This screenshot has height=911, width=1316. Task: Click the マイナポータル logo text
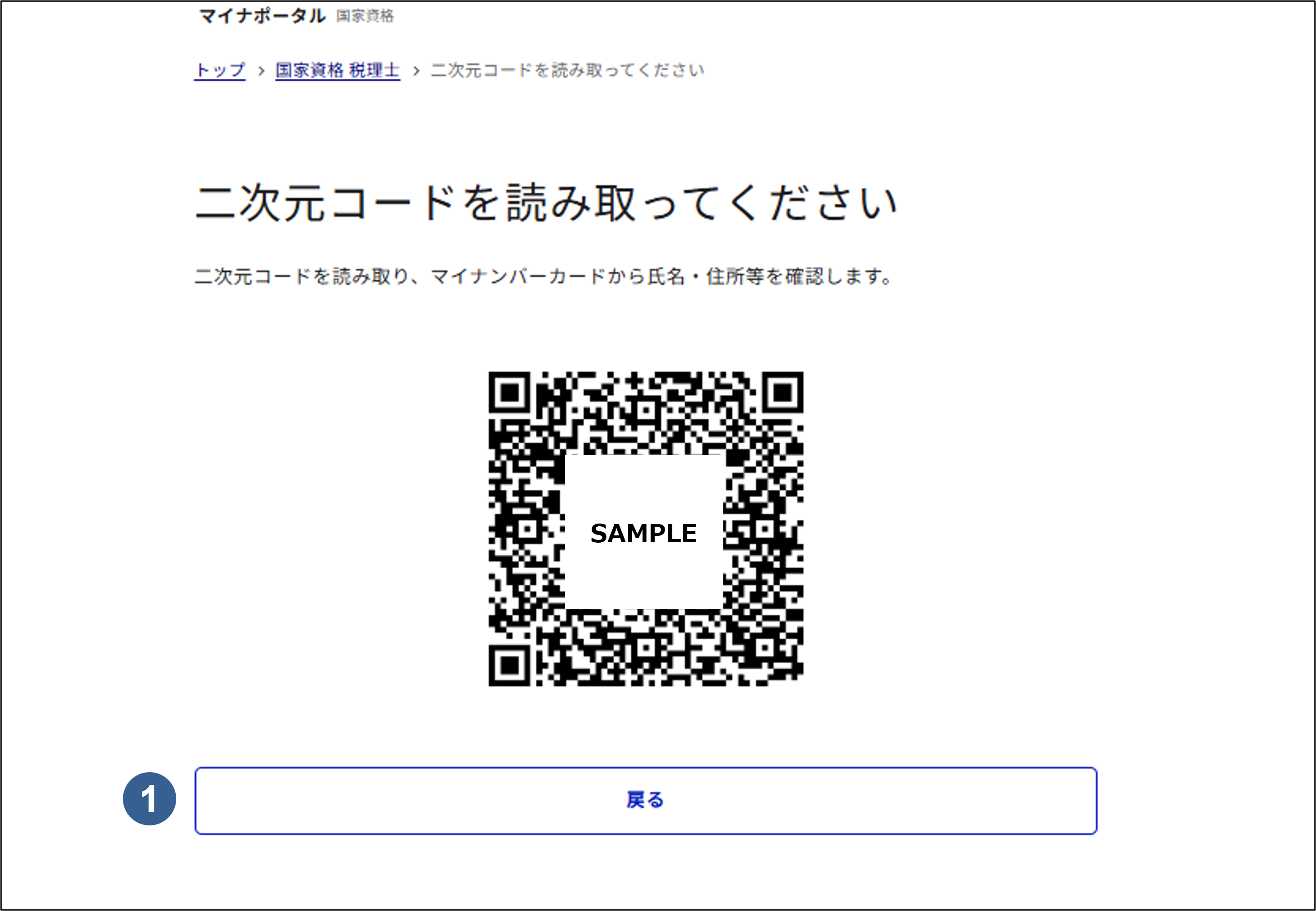(x=262, y=15)
